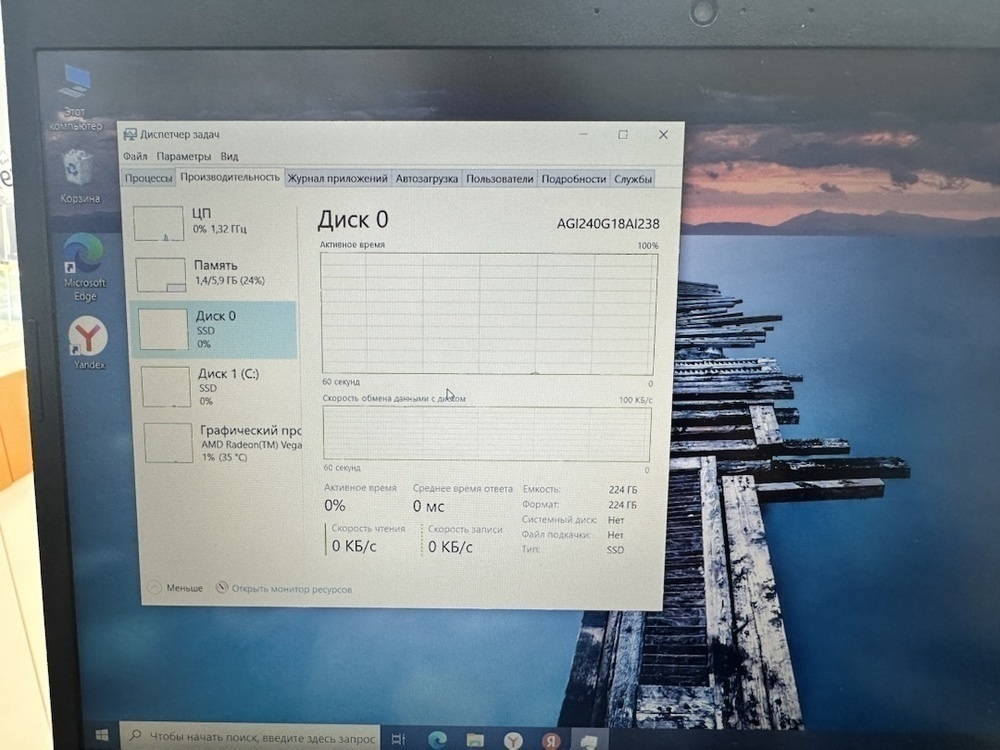The height and width of the screenshot is (750, 1000).
Task: Select the Графический процессор sidebar entry
Action: pyautogui.click(x=220, y=443)
